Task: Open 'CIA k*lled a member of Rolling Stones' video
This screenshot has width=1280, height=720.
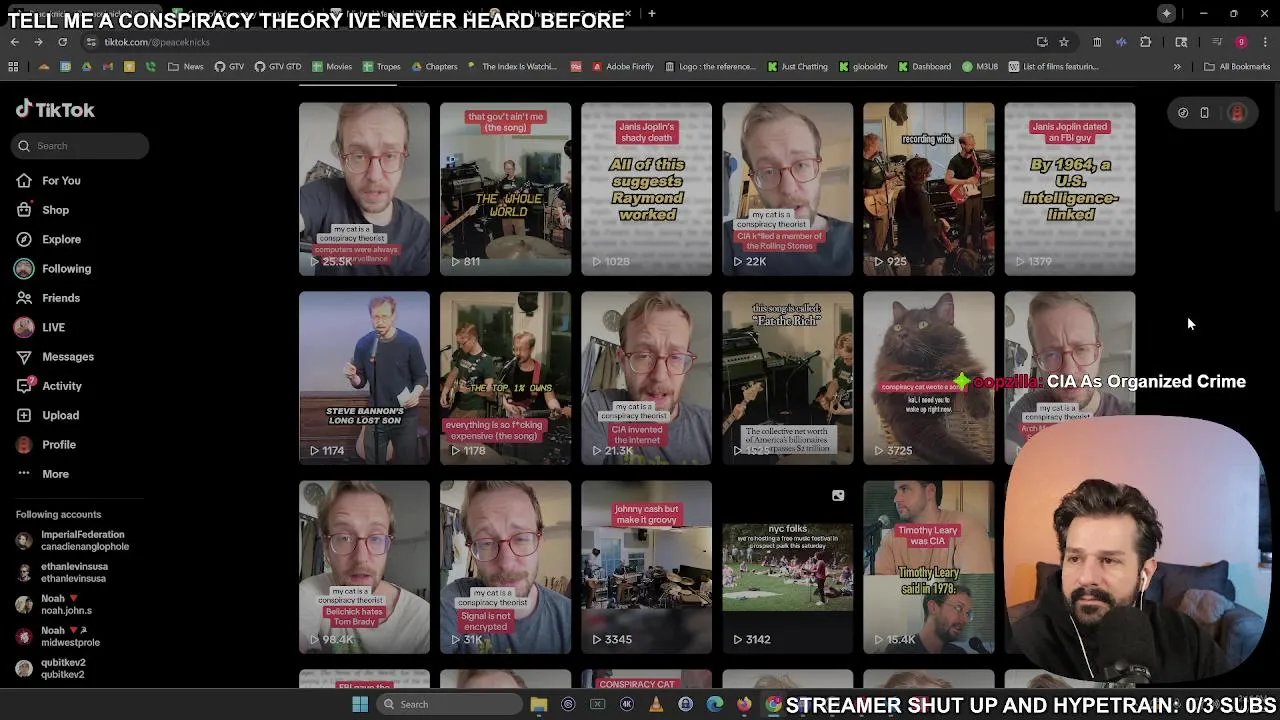Action: coord(788,189)
